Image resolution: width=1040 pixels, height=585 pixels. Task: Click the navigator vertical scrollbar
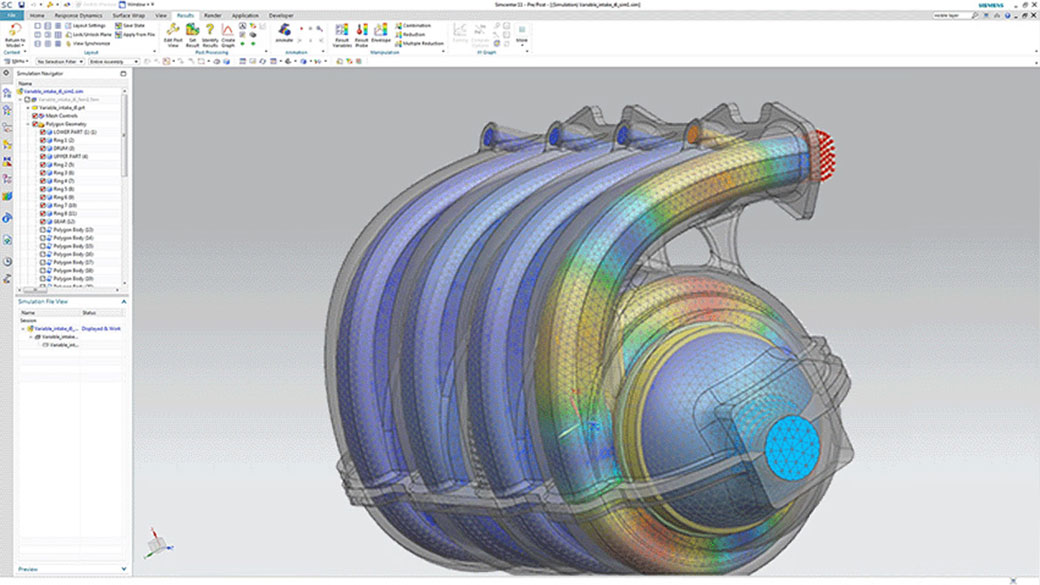(x=124, y=136)
